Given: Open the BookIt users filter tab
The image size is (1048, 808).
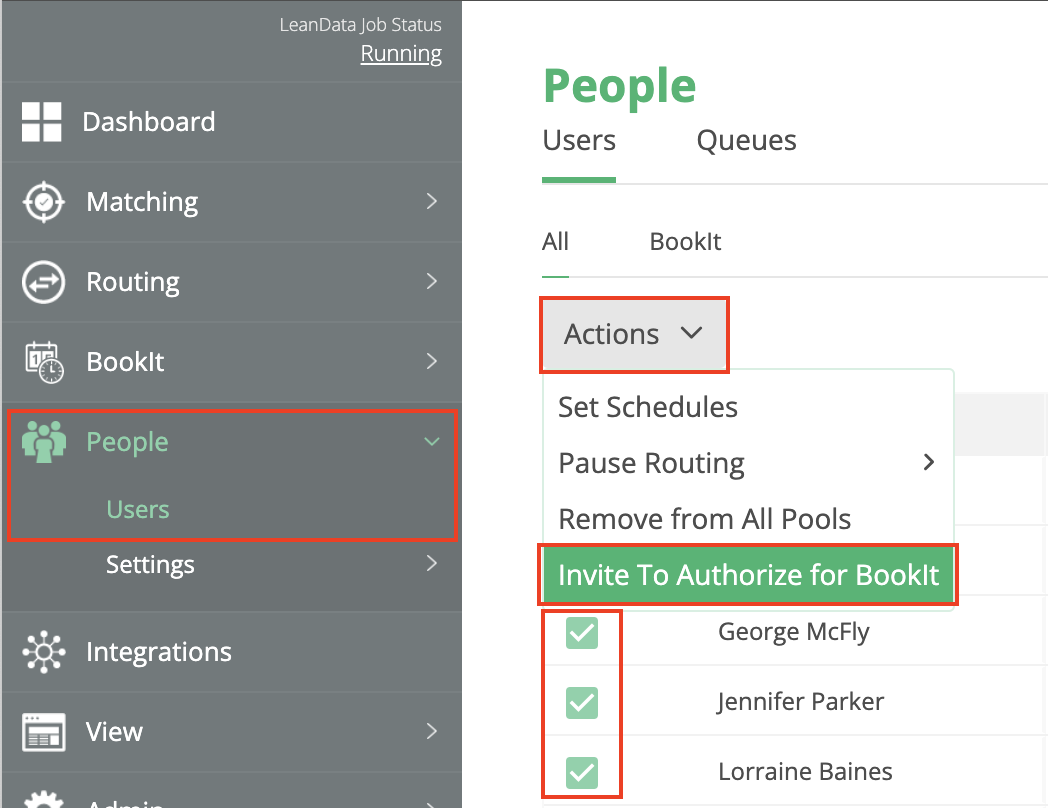Looking at the screenshot, I should (685, 242).
